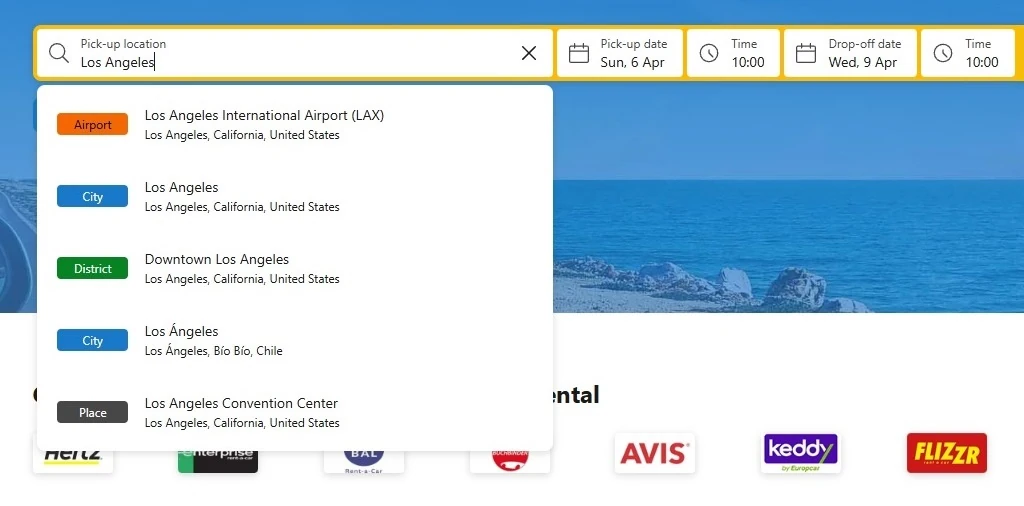Click the drop-off time clock icon
The image size is (1024, 506).
click(942, 53)
